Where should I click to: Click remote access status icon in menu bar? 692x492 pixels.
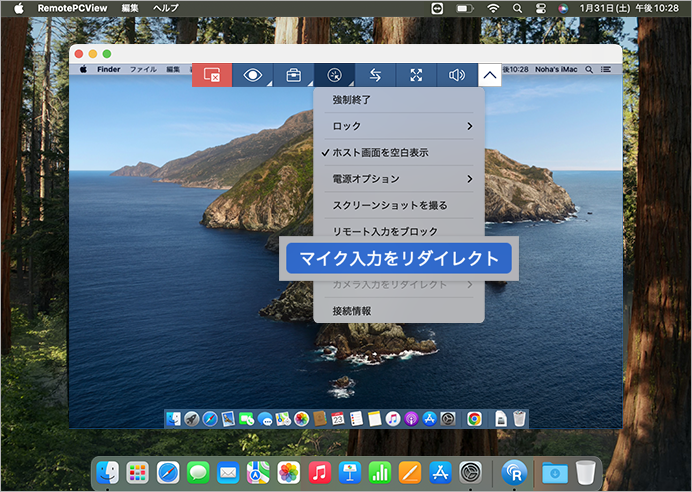437,8
